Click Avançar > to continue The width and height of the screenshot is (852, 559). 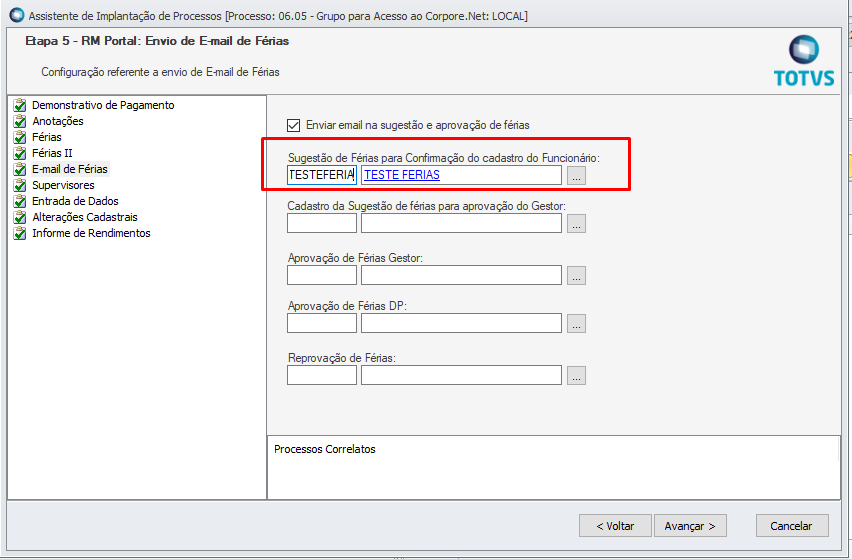pos(690,526)
